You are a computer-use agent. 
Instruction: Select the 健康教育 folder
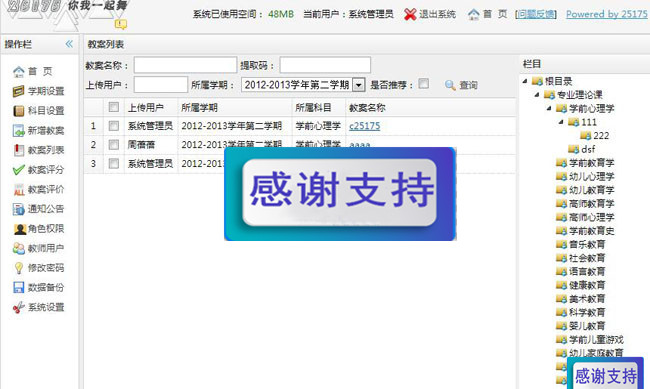click(x=580, y=285)
